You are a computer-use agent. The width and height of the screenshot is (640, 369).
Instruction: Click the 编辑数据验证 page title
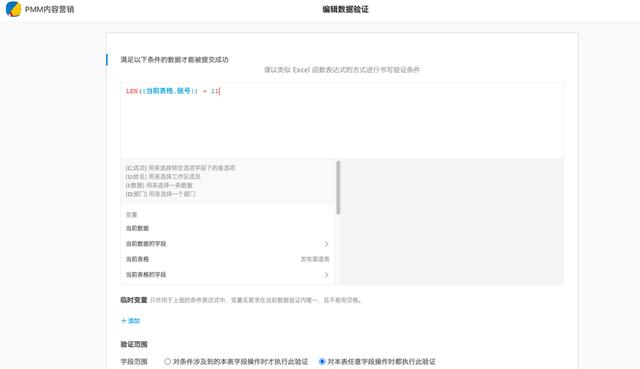[x=345, y=9]
